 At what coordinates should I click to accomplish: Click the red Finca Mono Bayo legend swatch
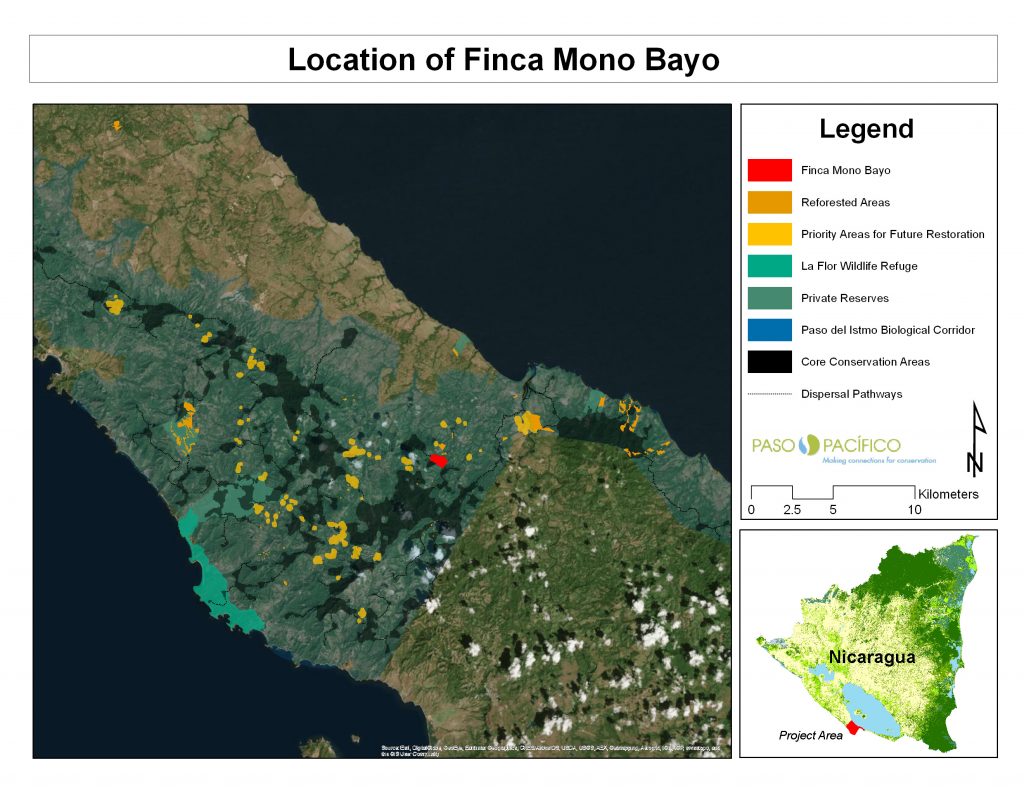click(x=769, y=170)
